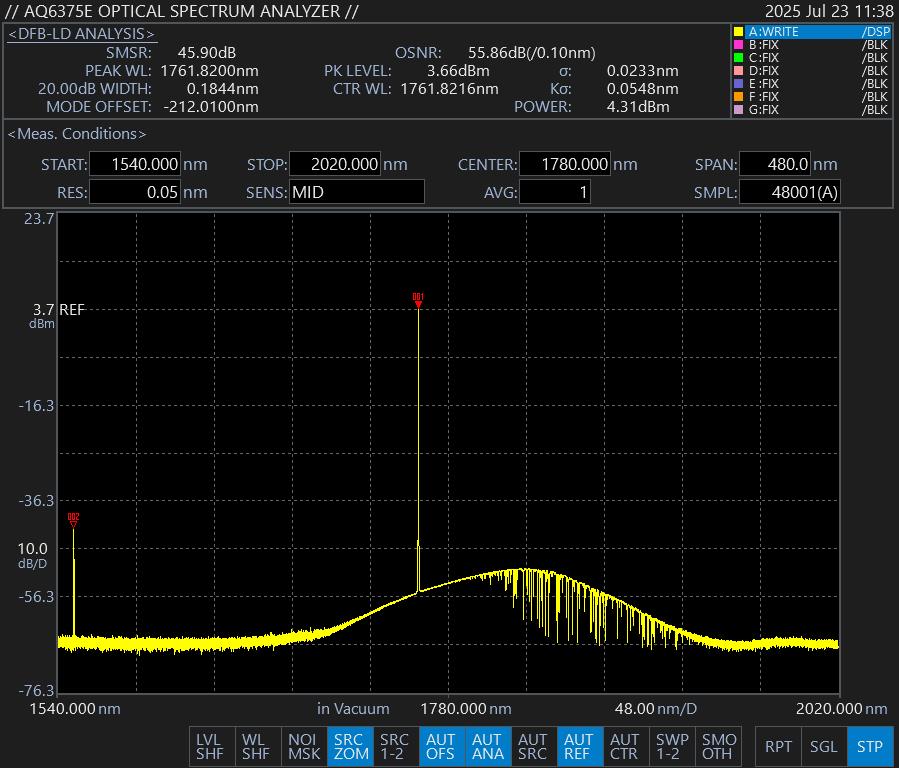Toggle AUT OFS auto offset
This screenshot has height=768, width=899.
441,746
